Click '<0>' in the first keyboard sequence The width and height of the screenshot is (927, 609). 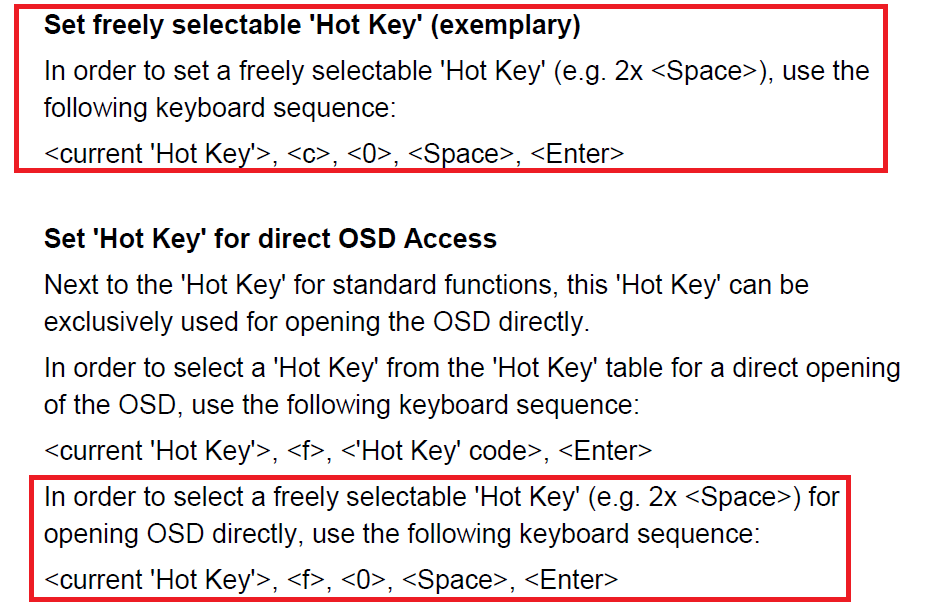point(369,154)
